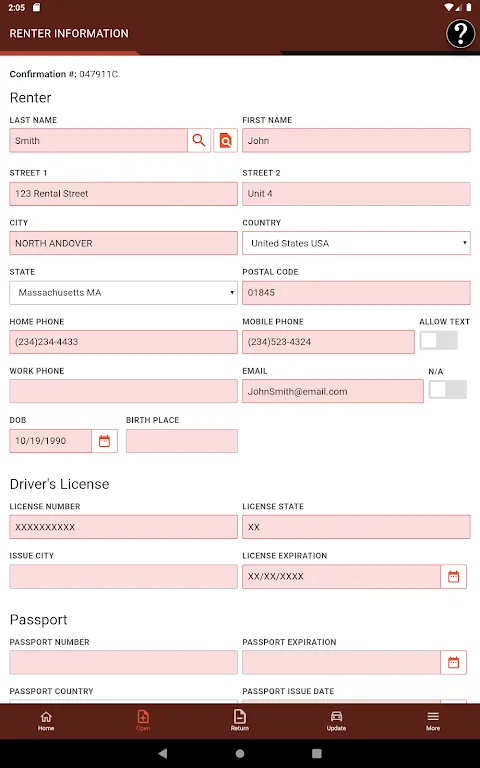Screen dimensions: 480x768
Task: Focus the Work Phone input field
Action: point(123,391)
